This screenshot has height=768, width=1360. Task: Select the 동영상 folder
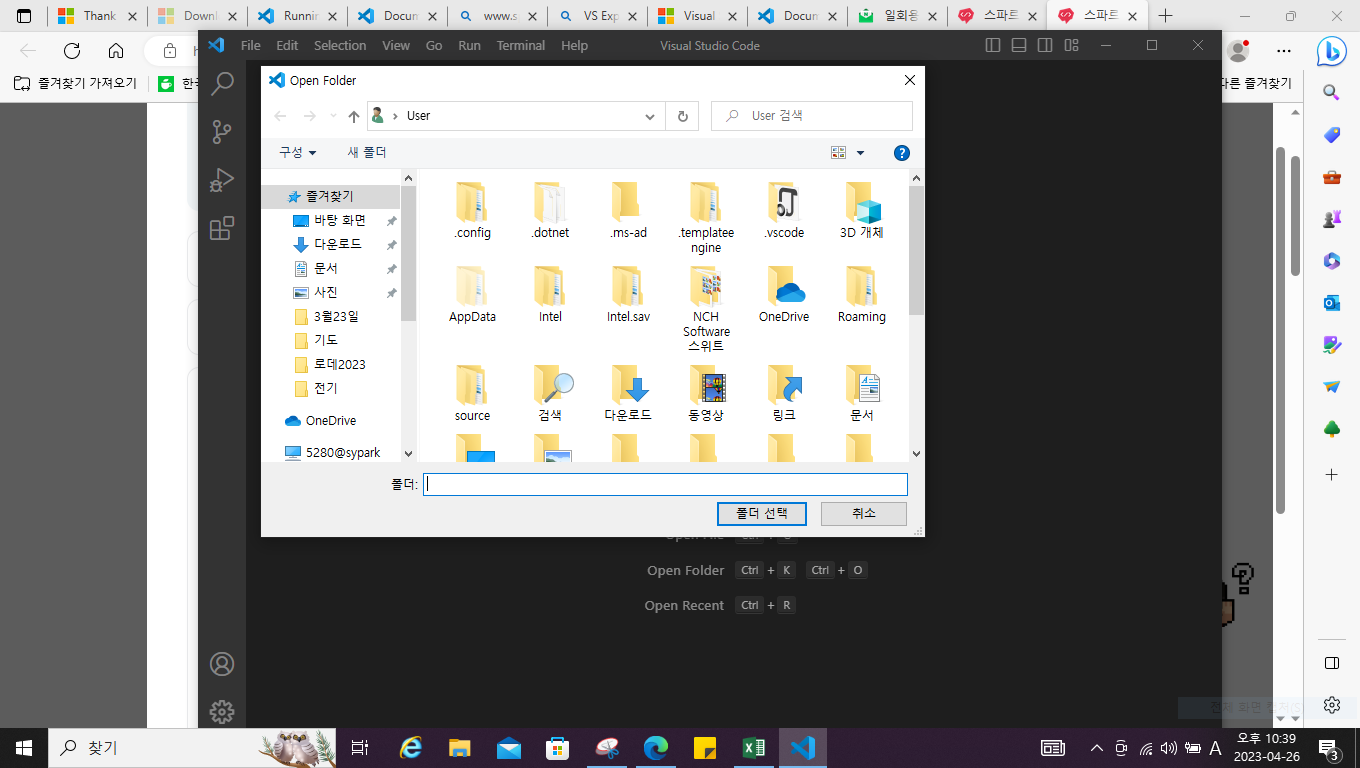706,393
